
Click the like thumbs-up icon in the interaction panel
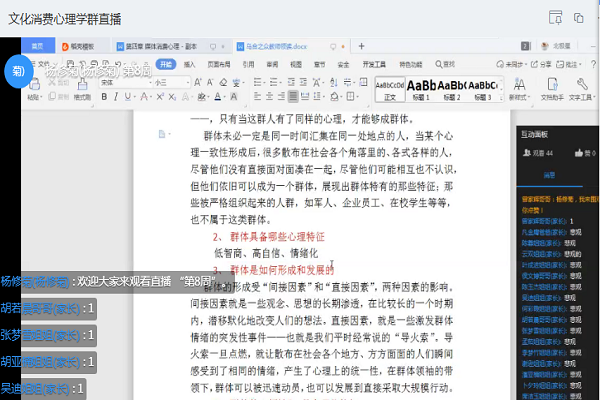tap(579, 153)
